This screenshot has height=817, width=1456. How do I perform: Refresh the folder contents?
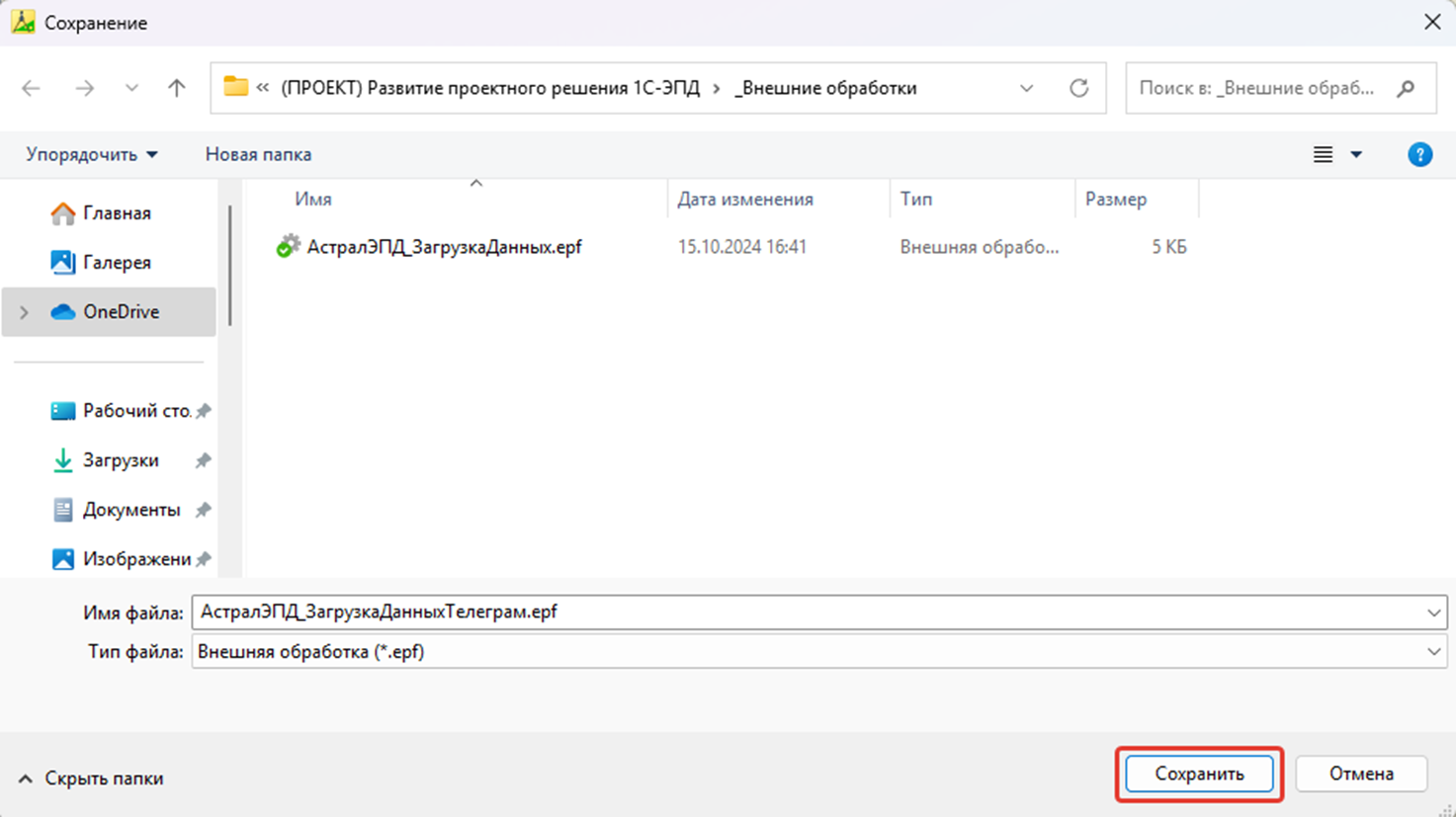(1078, 88)
